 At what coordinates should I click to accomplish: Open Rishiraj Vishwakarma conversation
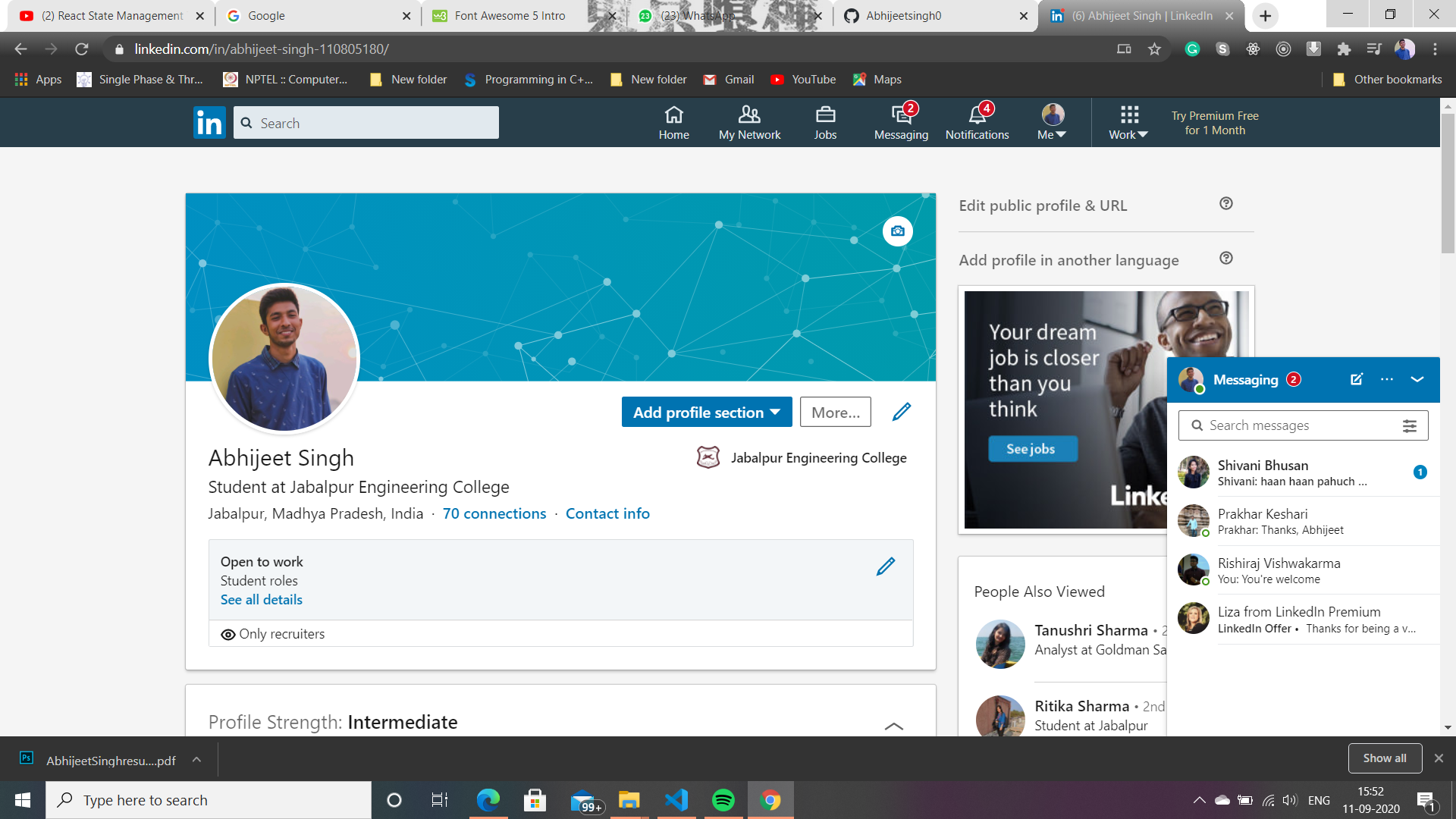point(1304,570)
